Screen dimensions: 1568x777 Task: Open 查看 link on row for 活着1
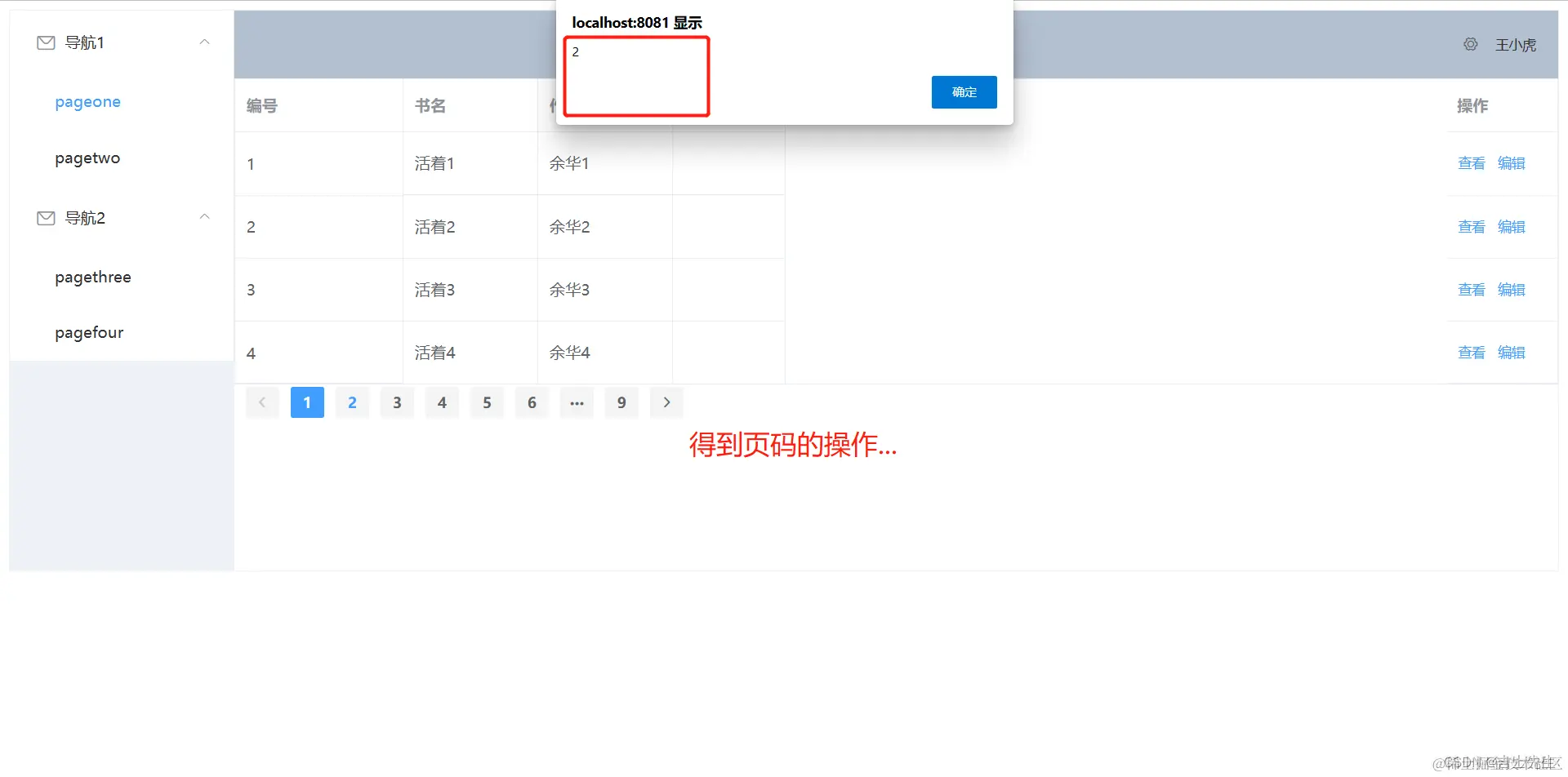[x=1470, y=163]
